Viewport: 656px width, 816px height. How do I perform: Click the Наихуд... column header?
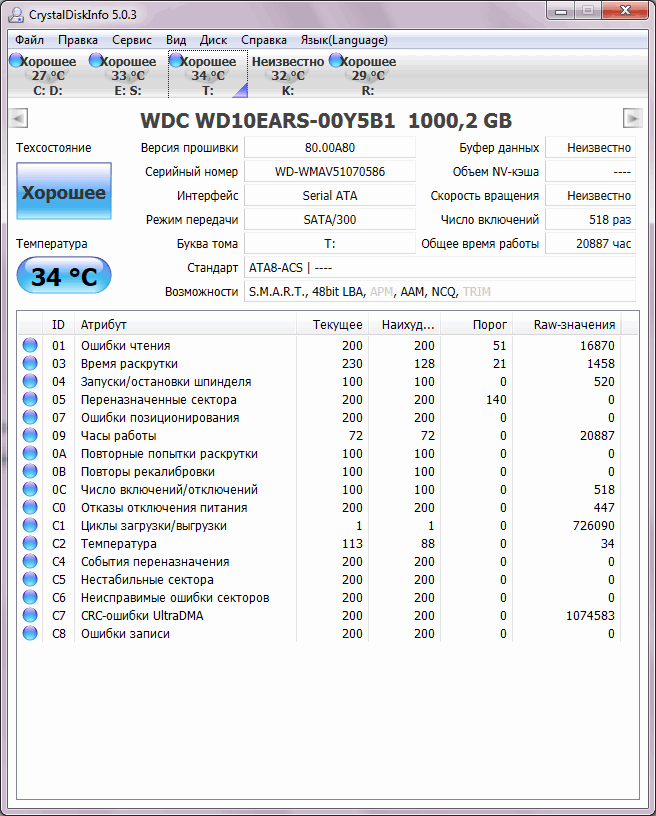(x=405, y=324)
